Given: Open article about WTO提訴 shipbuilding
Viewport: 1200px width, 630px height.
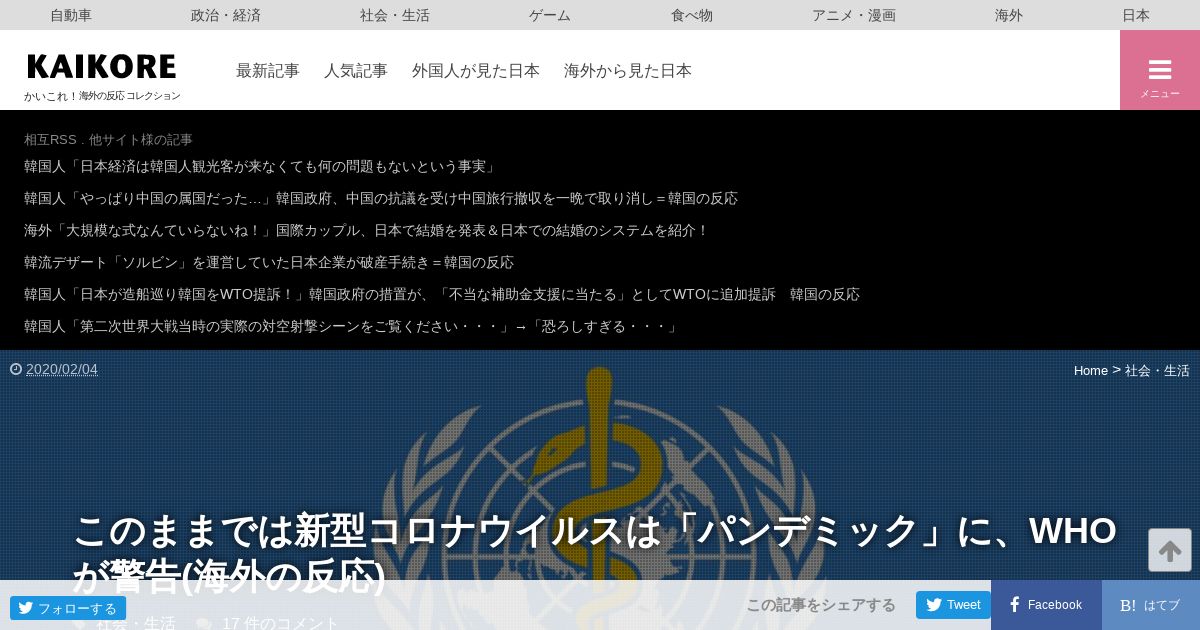Looking at the screenshot, I should point(442,294).
